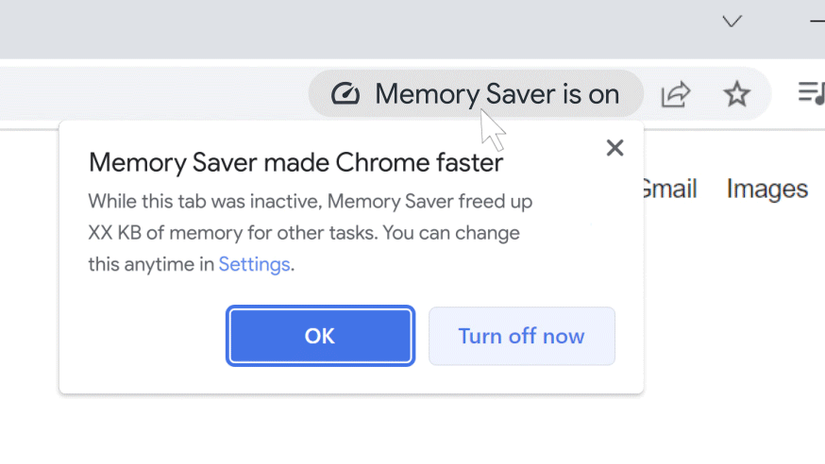Image resolution: width=825 pixels, height=464 pixels.
Task: Click the 'Memory Saver is on' chip label
Action: (496, 94)
